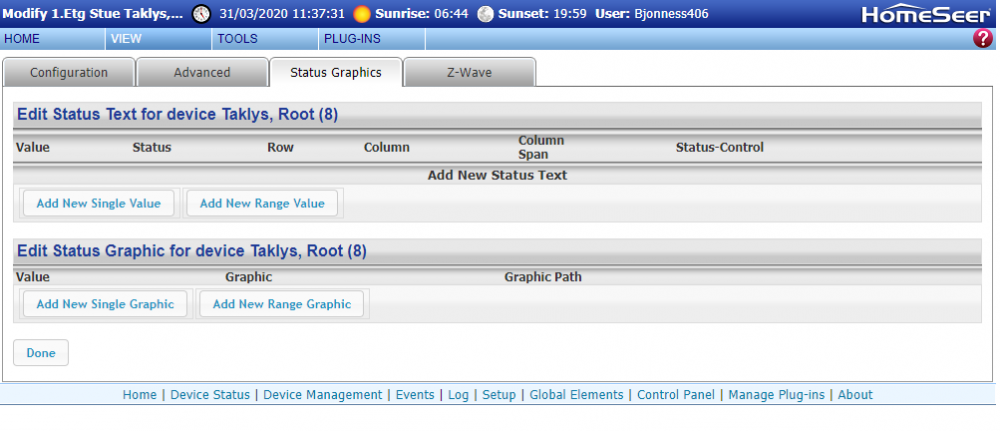Screen dimensions: 1000x431
Task: Open the VIEW menu
Action: click(126, 39)
